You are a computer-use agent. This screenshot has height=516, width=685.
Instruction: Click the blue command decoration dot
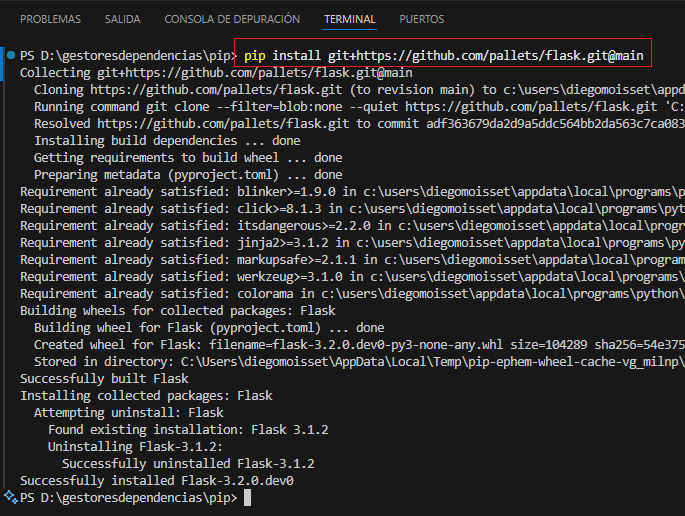tap(9, 55)
